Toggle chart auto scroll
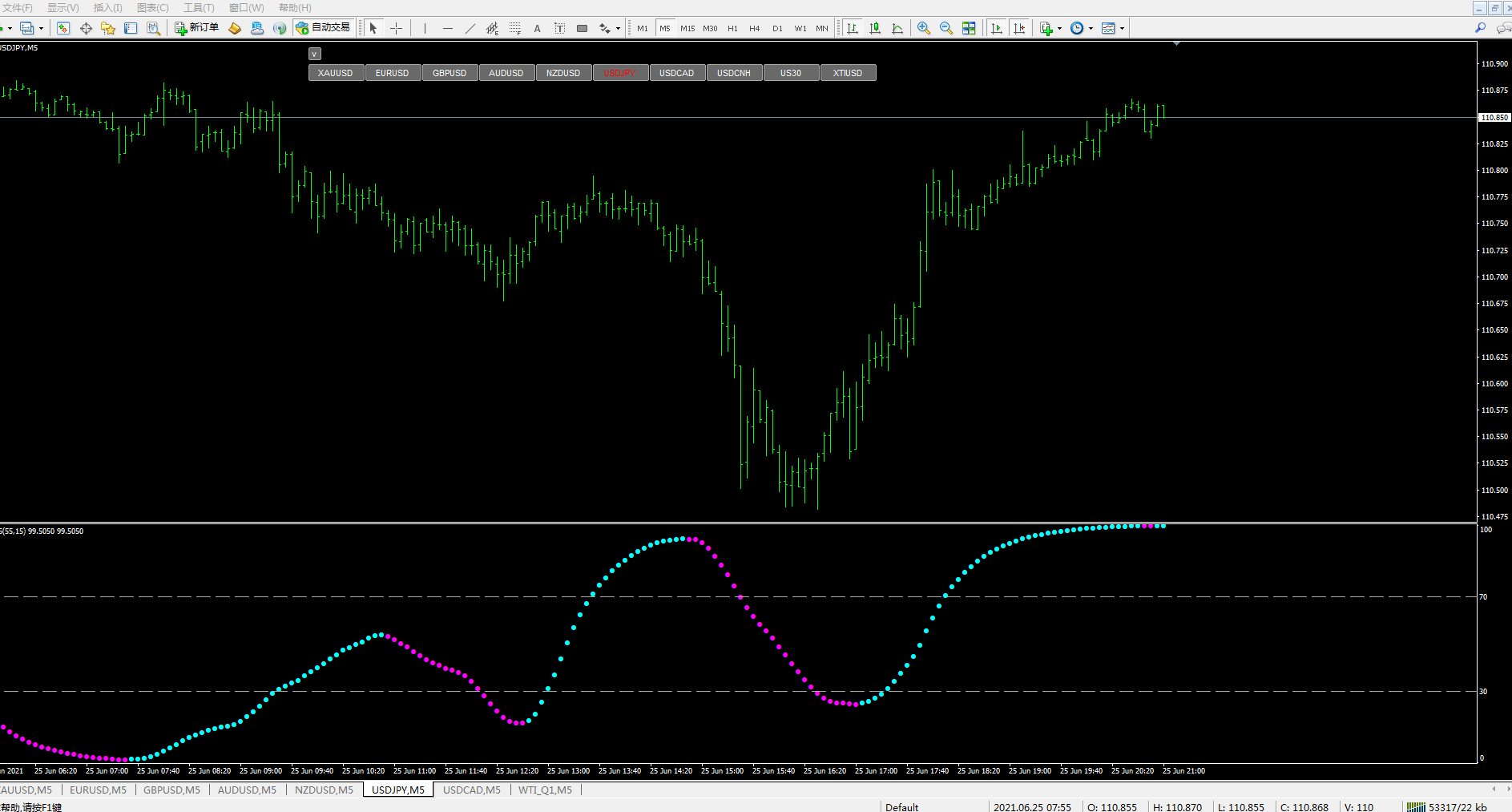1512x812 pixels. pyautogui.click(x=997, y=28)
